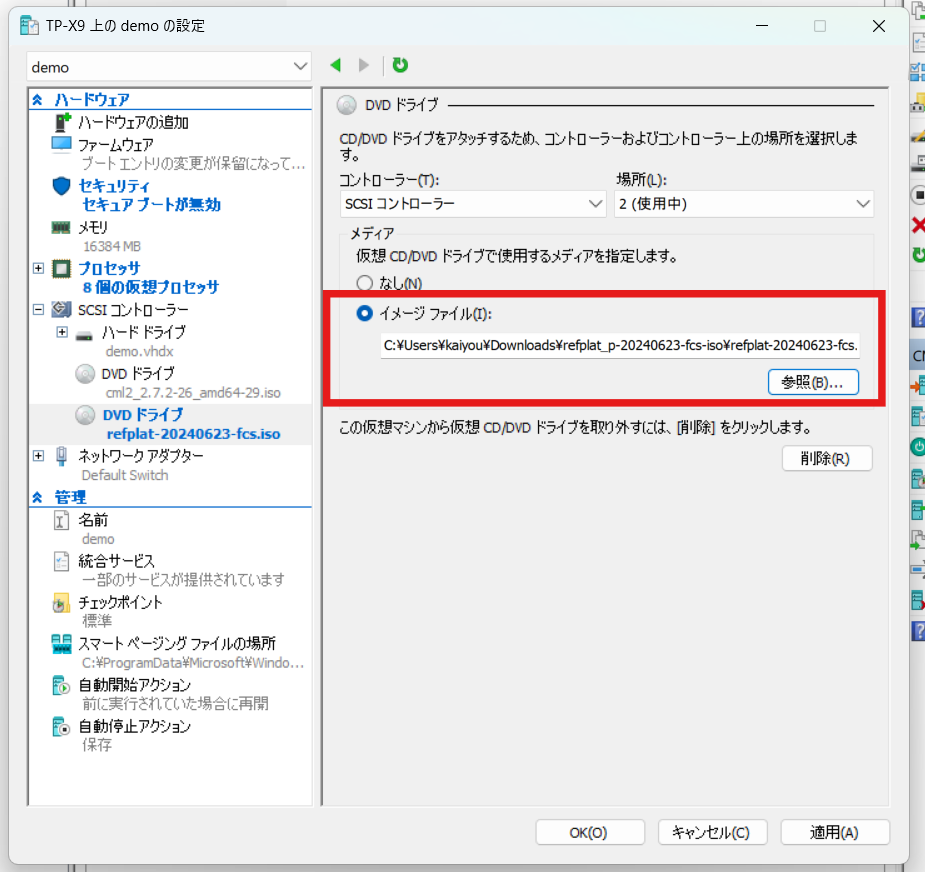Open the コントローラー(T) dropdown

pos(473,204)
